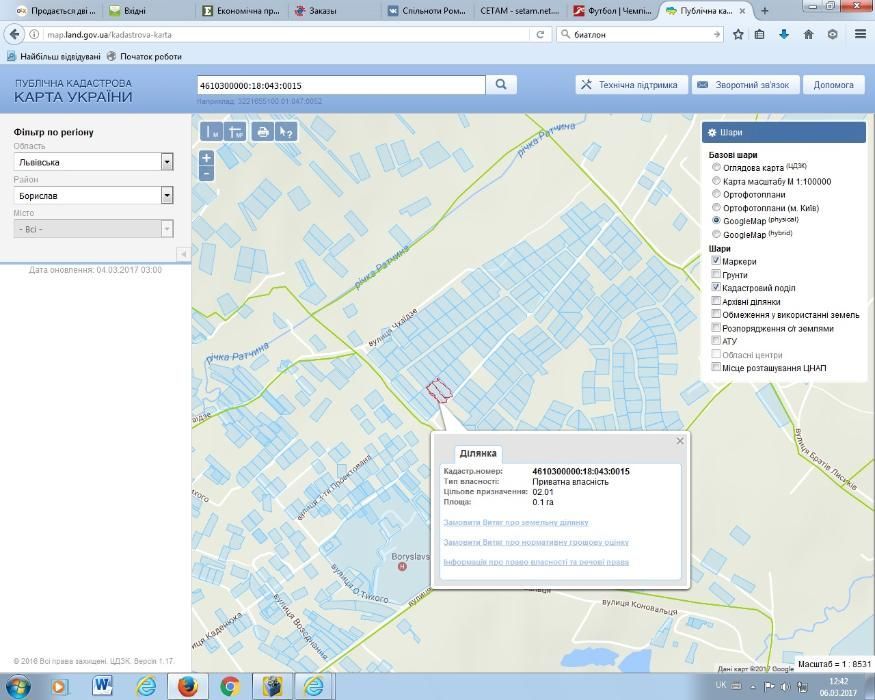Click the Windows Start button
Screen dimensions: 875x700
(x=18, y=685)
